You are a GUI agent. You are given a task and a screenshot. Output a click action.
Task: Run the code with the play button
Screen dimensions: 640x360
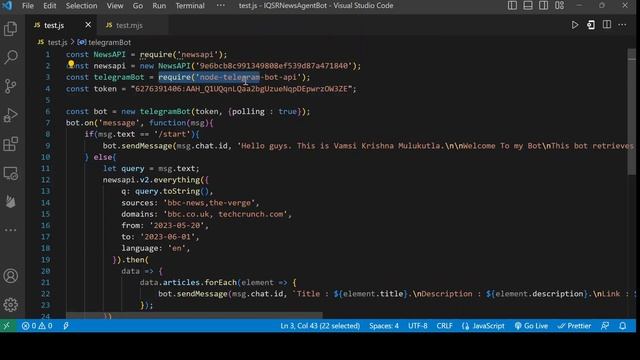575,25
